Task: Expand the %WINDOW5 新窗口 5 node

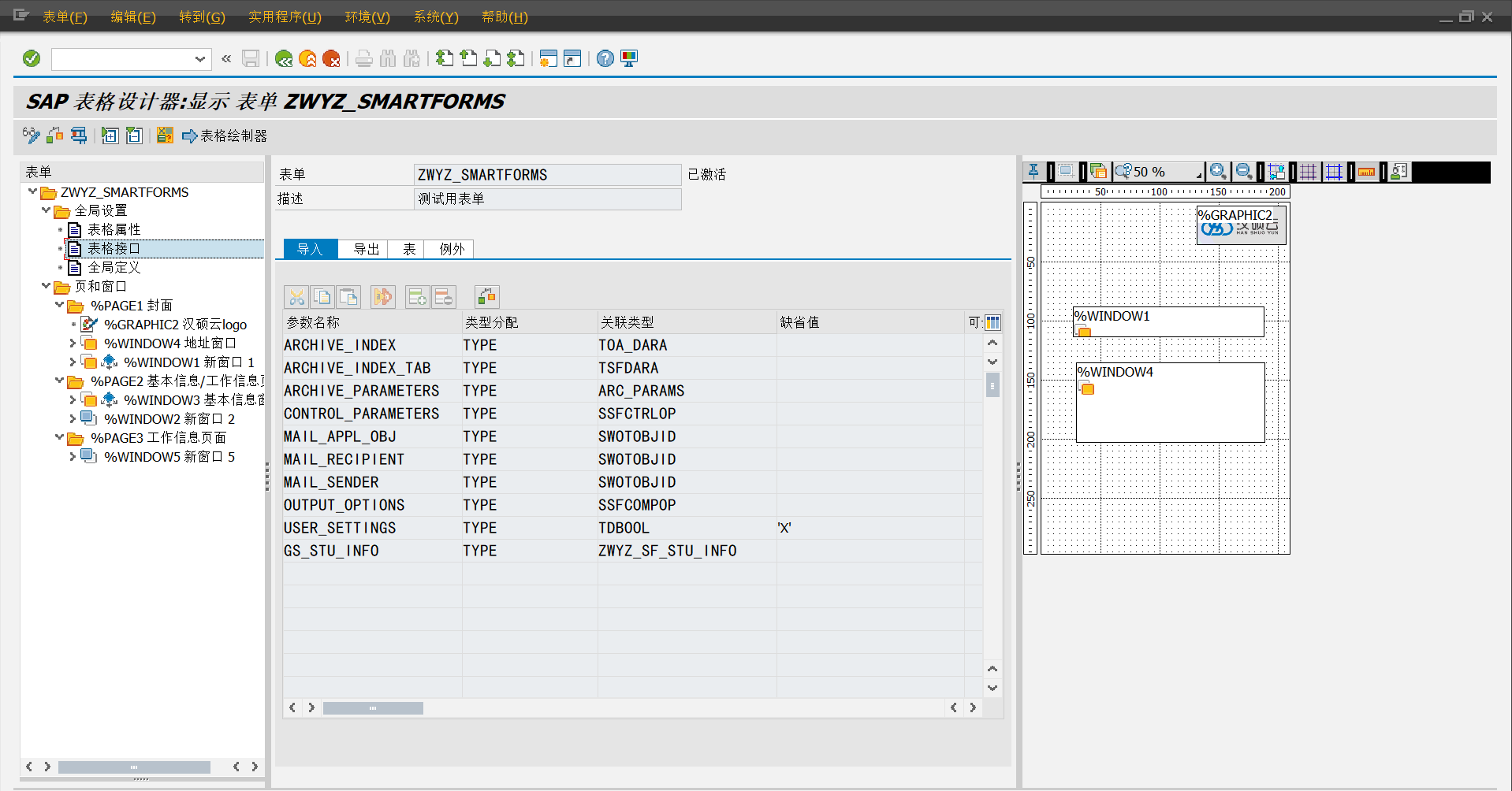Action: click(73, 457)
